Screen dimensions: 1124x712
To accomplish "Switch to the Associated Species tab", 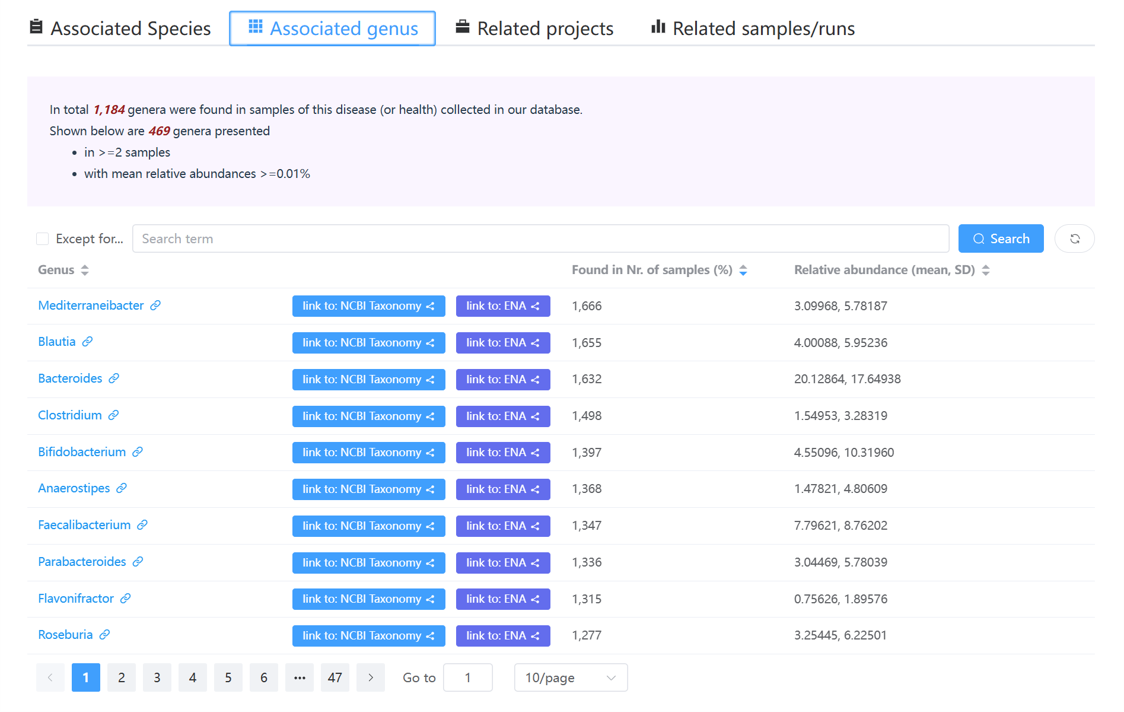I will 120,29.
